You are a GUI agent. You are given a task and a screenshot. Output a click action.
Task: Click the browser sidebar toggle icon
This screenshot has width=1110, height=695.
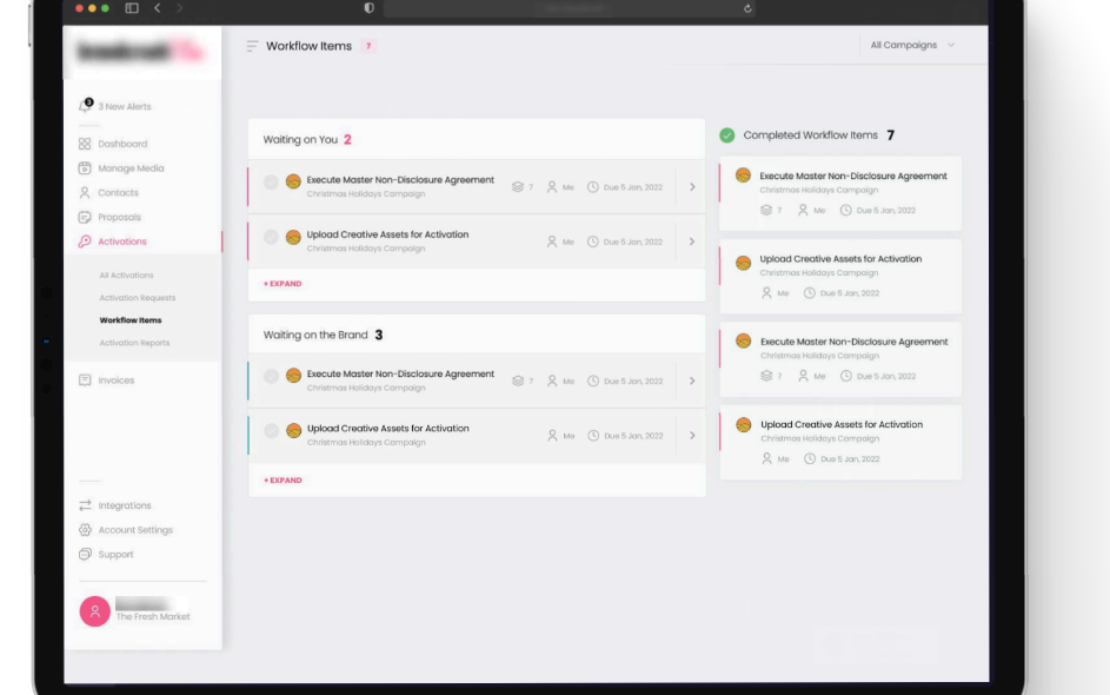pyautogui.click(x=132, y=8)
